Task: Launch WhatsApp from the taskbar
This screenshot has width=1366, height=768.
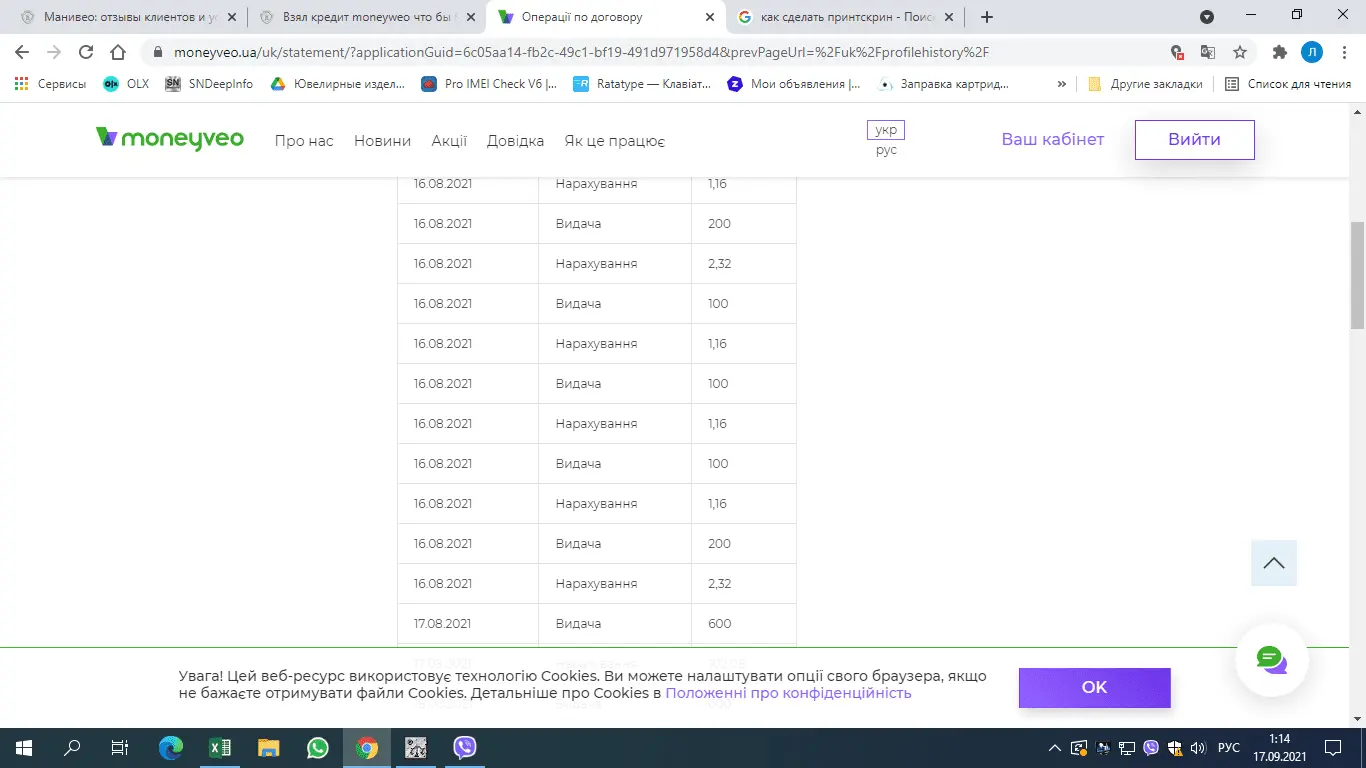Action: pyautogui.click(x=318, y=747)
